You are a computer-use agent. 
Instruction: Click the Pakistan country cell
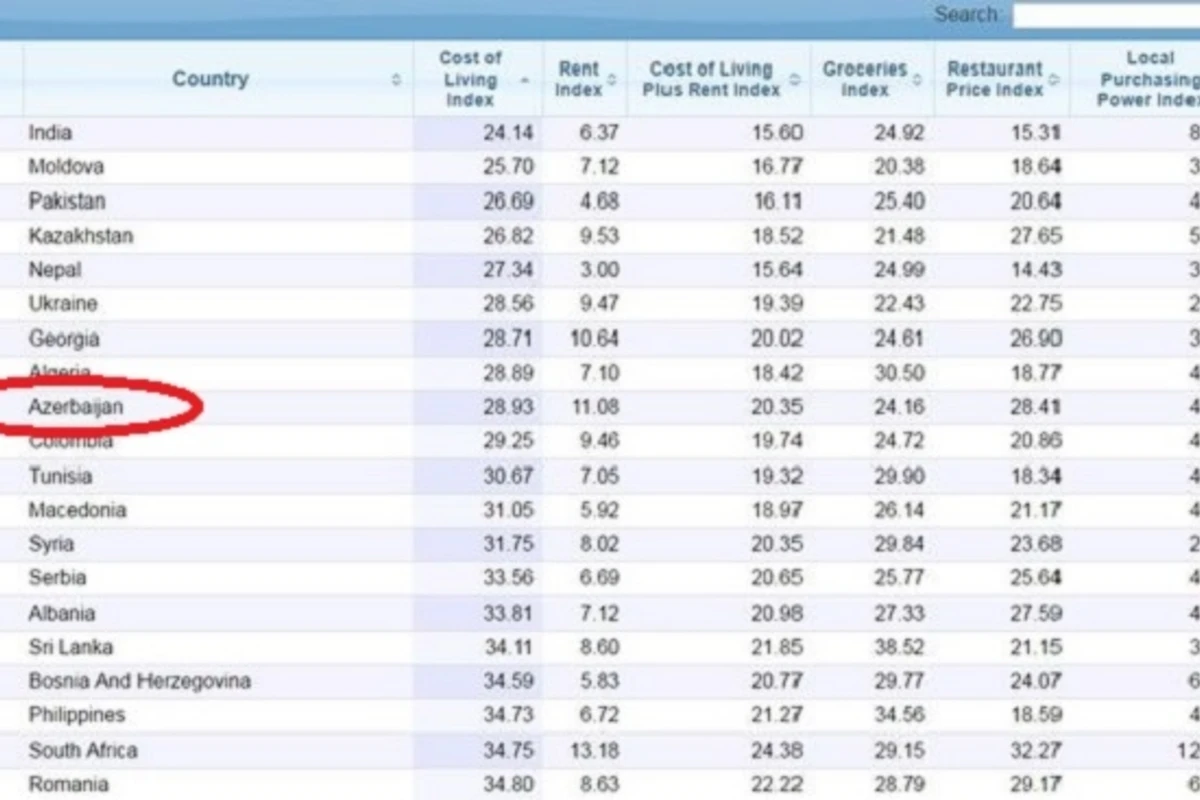click(x=66, y=201)
